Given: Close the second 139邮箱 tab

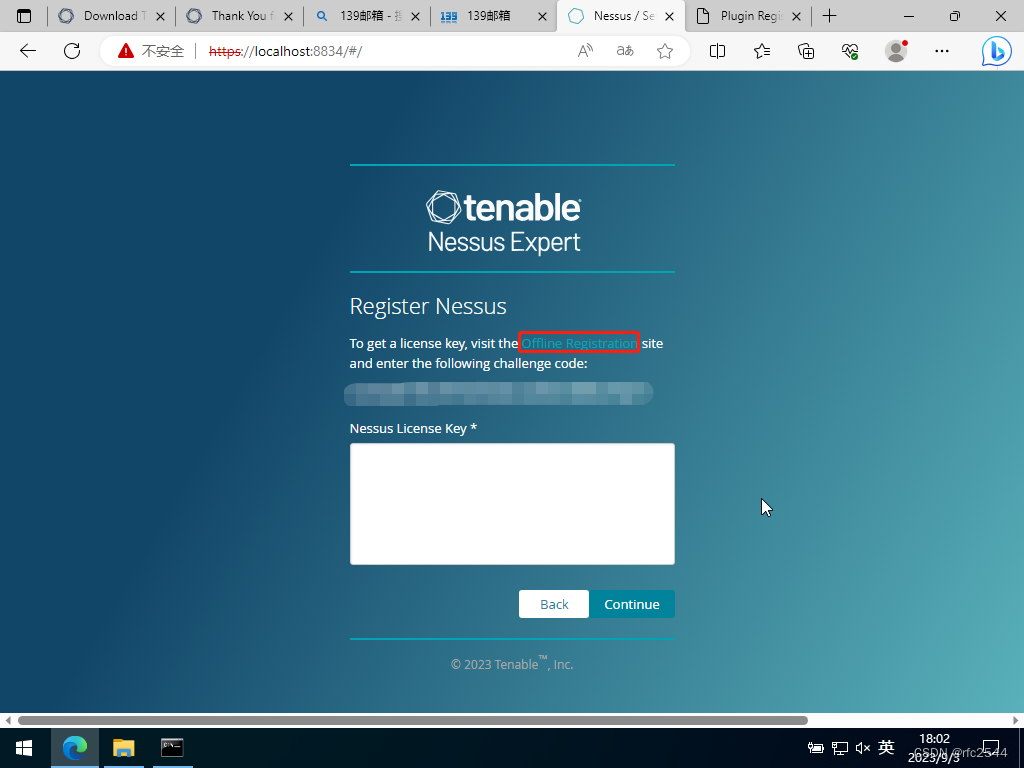Looking at the screenshot, I should point(542,16).
